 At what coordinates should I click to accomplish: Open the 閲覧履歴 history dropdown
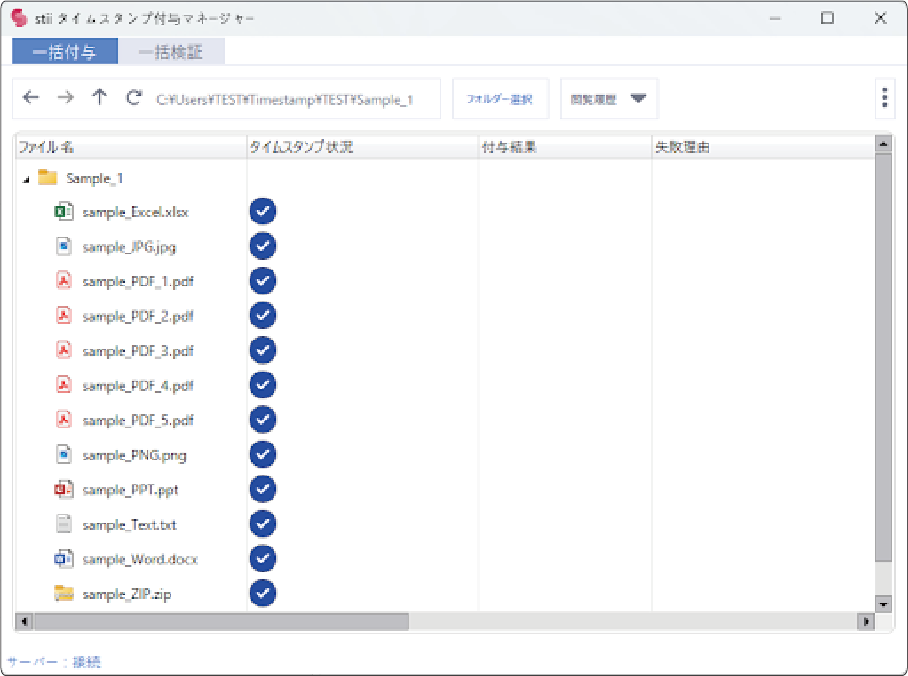click(x=609, y=99)
